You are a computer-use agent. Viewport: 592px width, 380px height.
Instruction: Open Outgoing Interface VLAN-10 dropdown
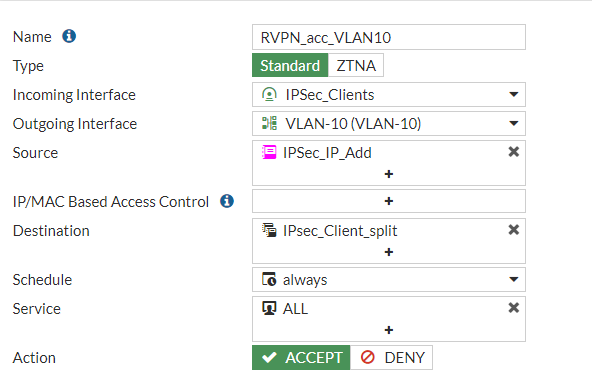coord(389,124)
